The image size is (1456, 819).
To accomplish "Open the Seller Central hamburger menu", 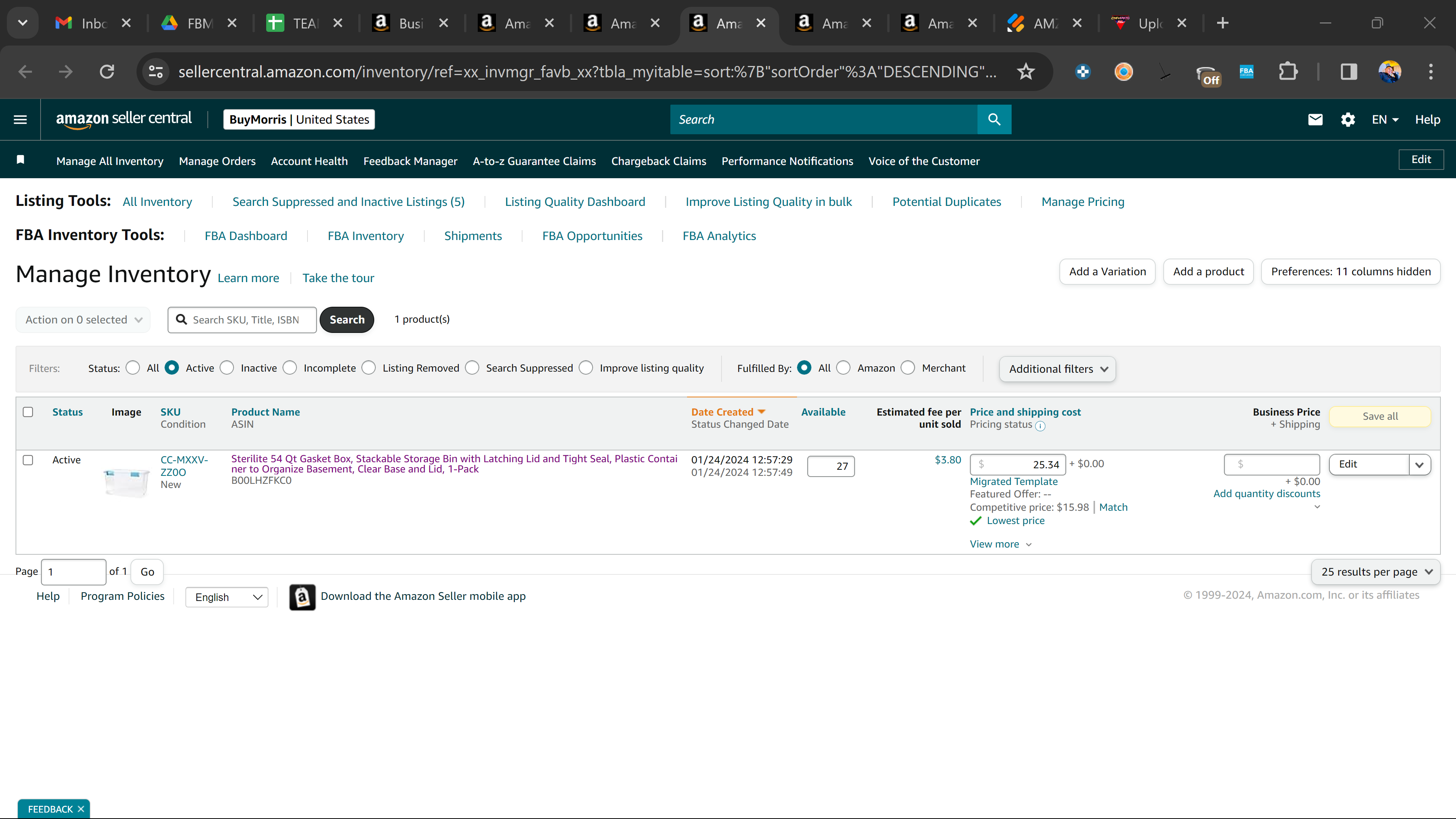I will pyautogui.click(x=20, y=119).
